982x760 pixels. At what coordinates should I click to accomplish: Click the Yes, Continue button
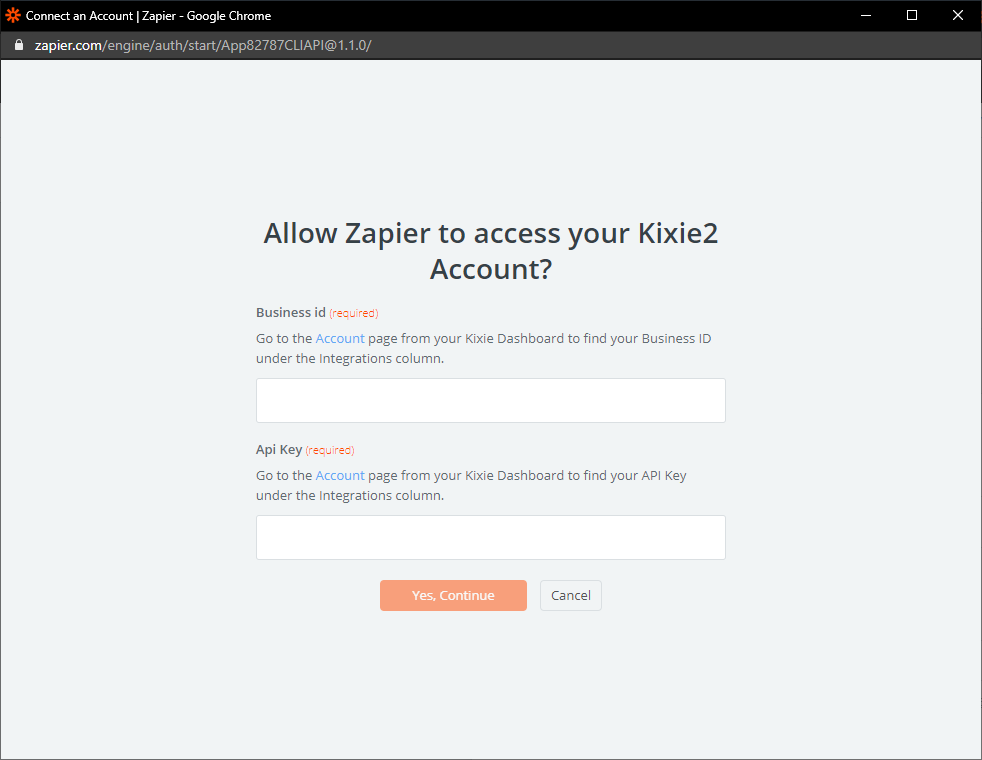453,595
